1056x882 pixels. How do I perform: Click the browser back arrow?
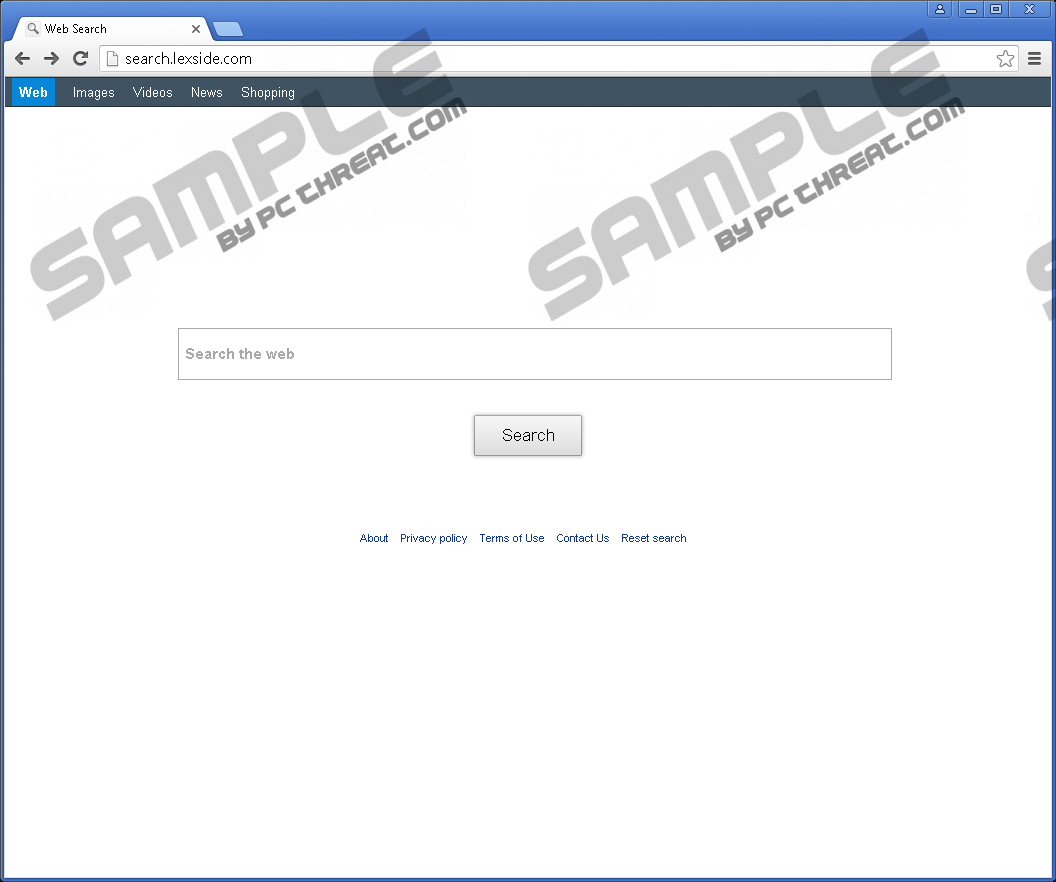[x=22, y=59]
